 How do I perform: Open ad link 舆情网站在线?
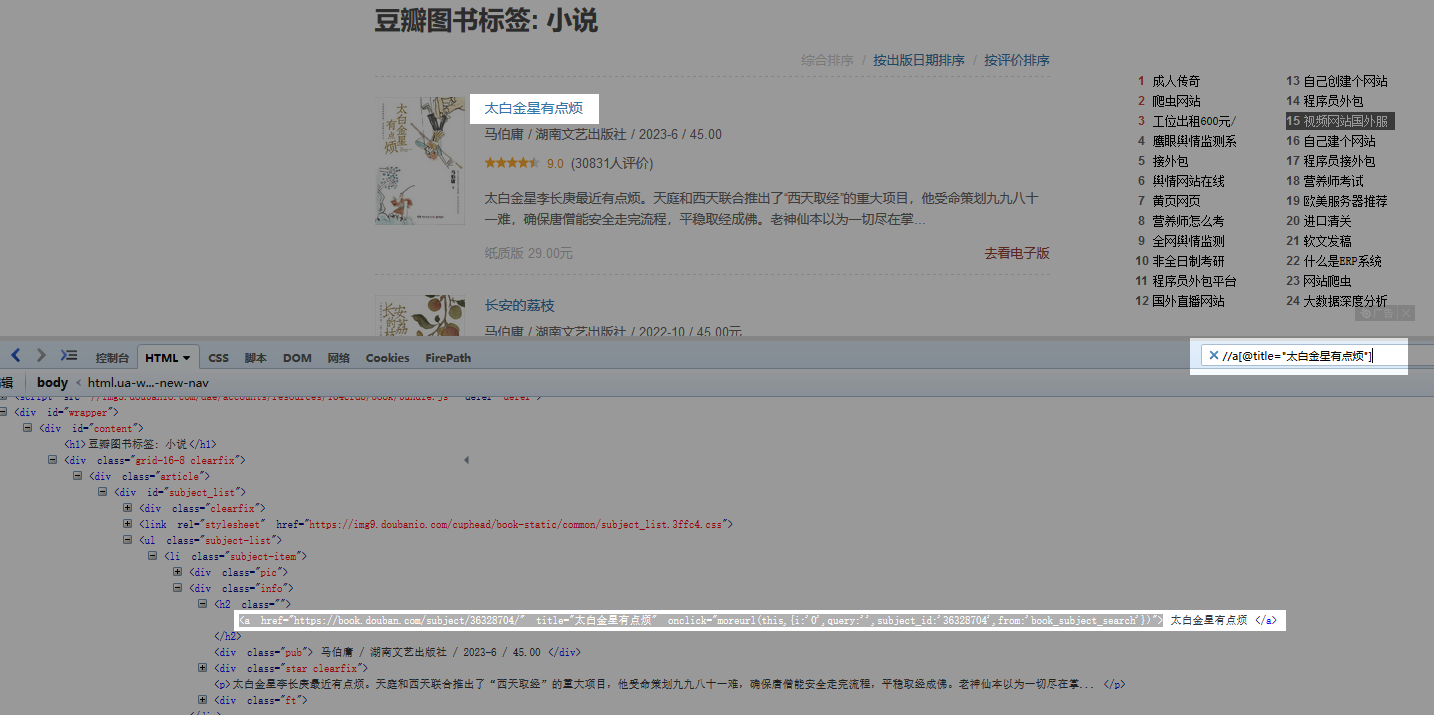(x=1188, y=181)
